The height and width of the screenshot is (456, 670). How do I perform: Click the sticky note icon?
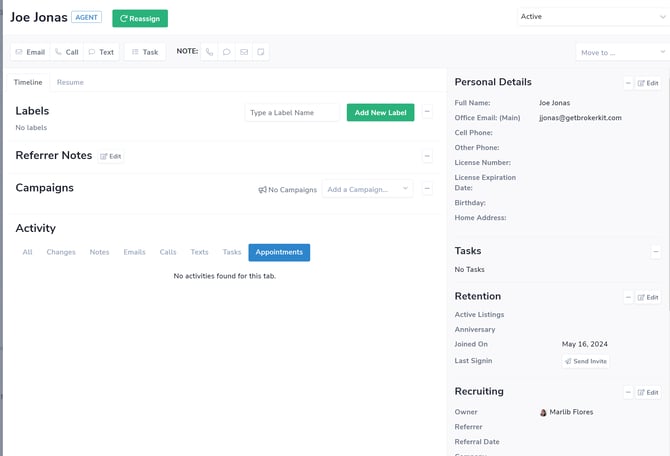pos(261,52)
